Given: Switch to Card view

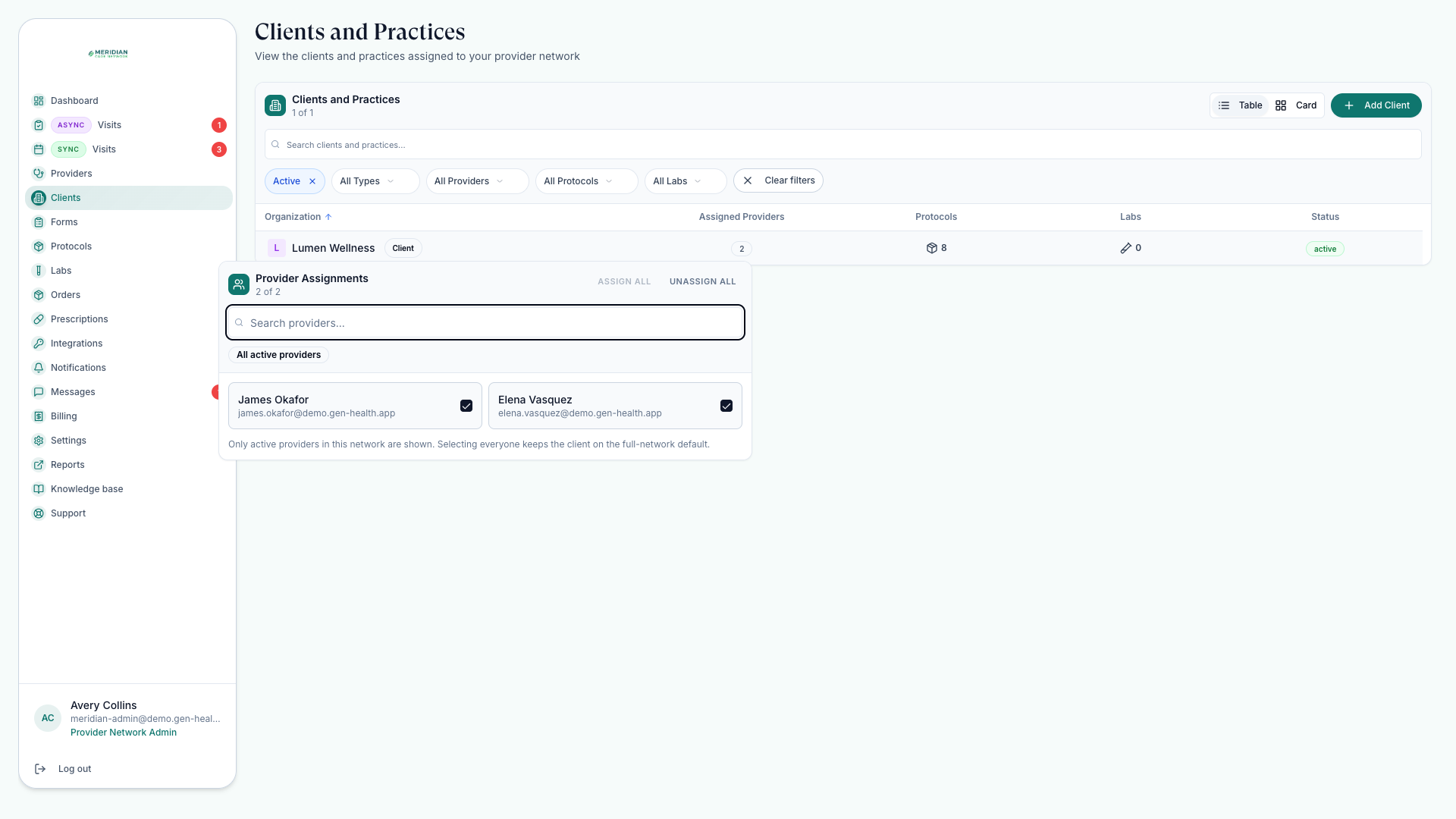Looking at the screenshot, I should [x=1296, y=105].
